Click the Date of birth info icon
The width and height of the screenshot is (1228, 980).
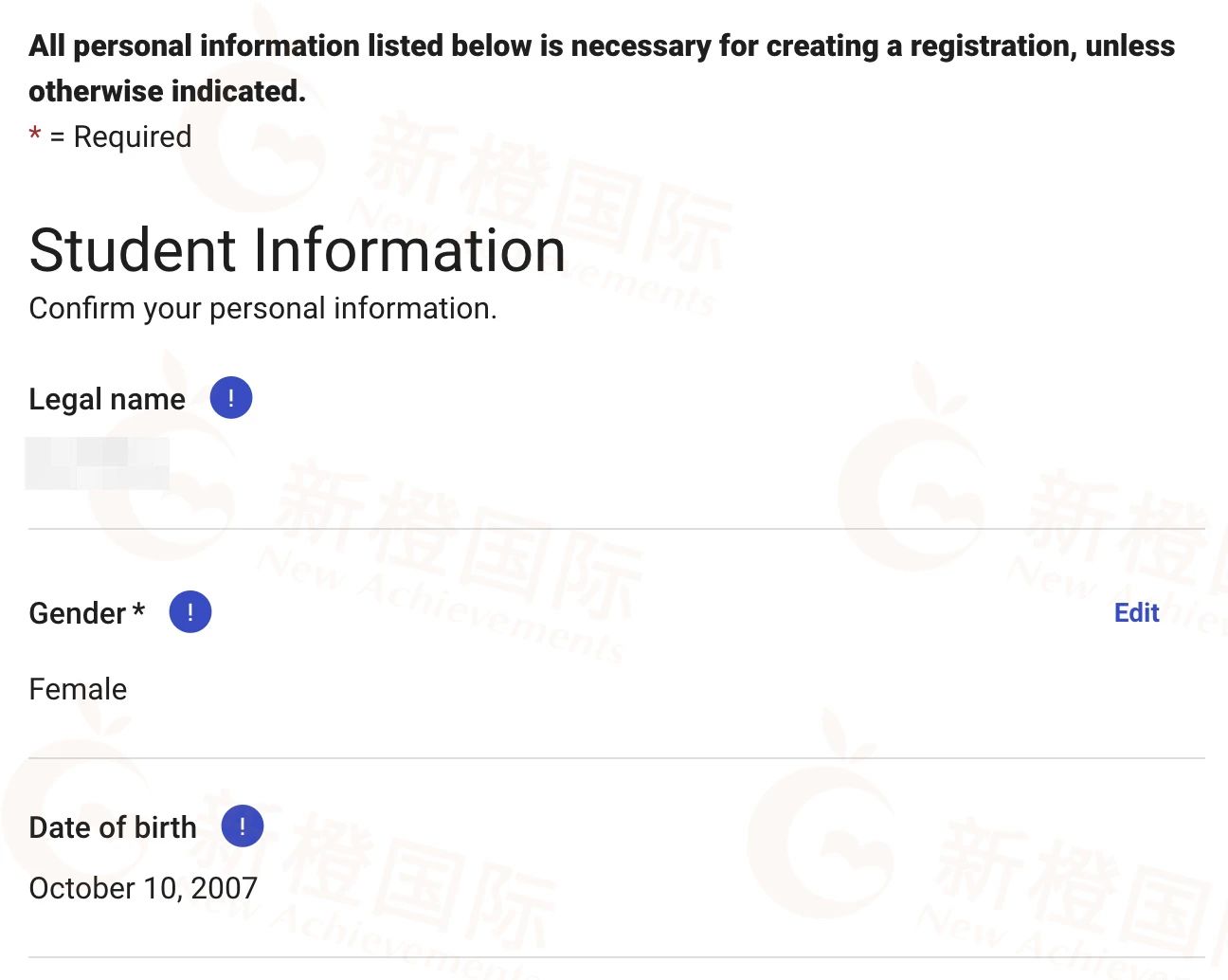[243, 826]
